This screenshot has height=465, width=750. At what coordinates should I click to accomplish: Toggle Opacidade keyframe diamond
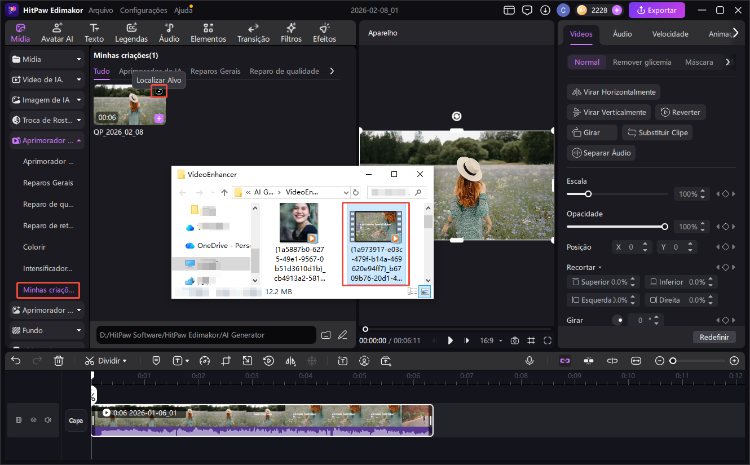725,226
